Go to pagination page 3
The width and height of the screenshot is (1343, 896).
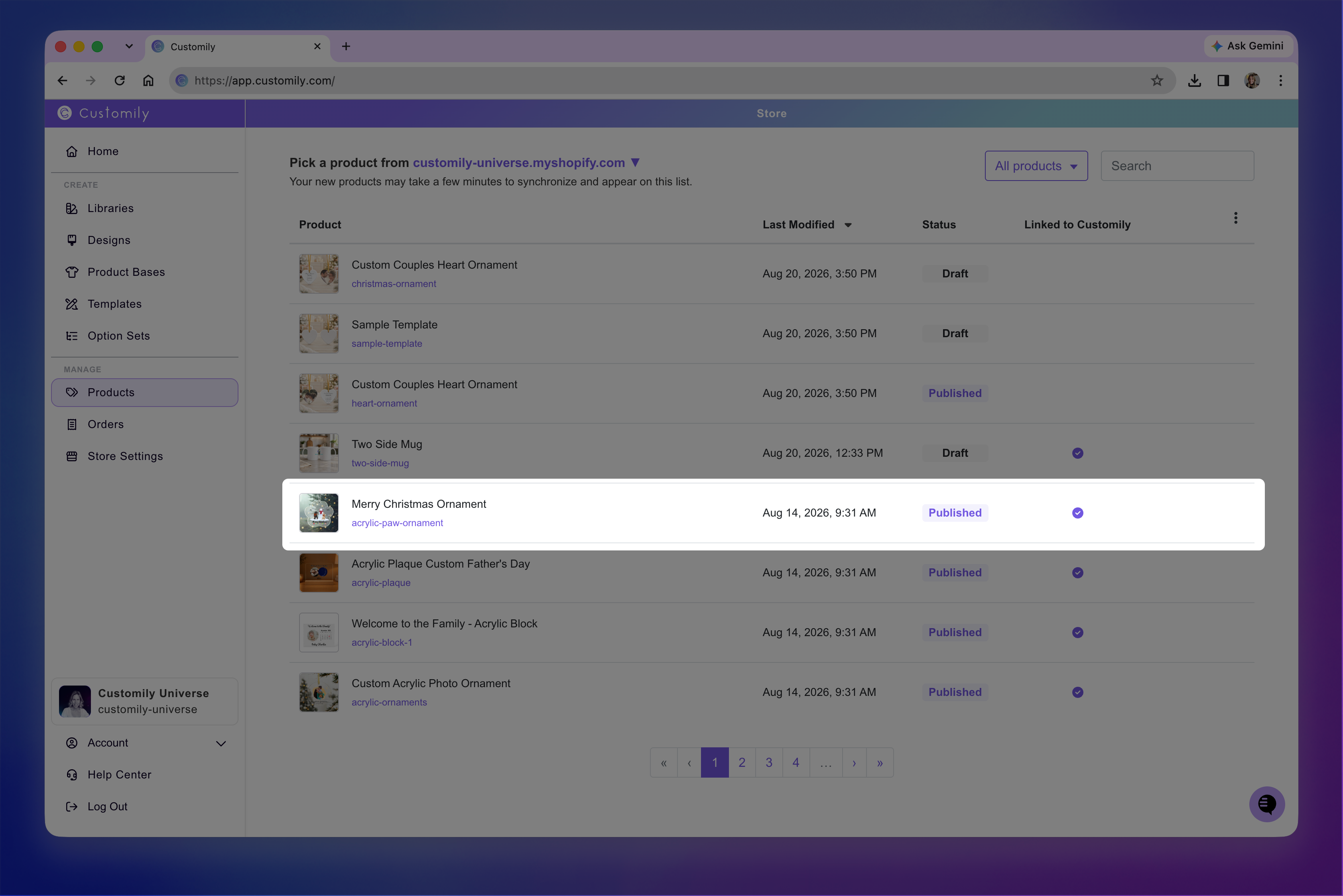click(x=769, y=763)
